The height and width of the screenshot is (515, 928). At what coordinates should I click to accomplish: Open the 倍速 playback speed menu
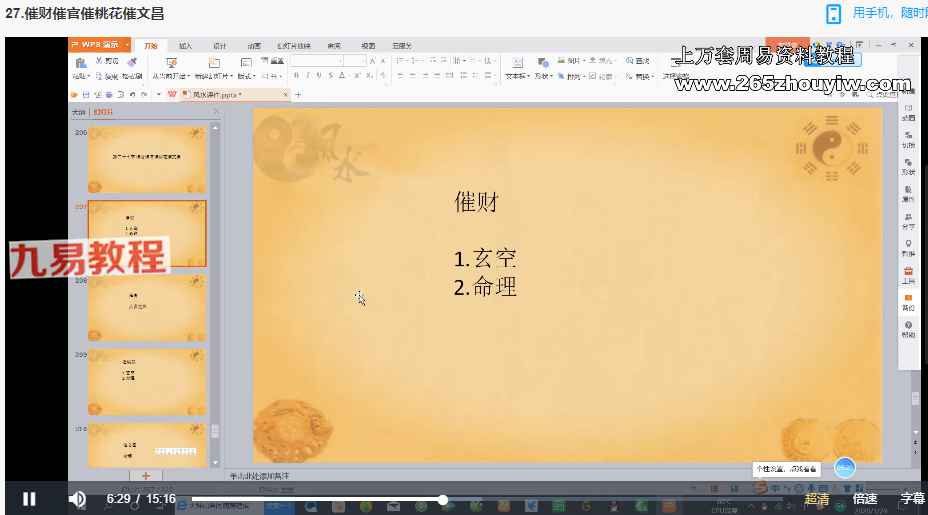[x=865, y=499]
